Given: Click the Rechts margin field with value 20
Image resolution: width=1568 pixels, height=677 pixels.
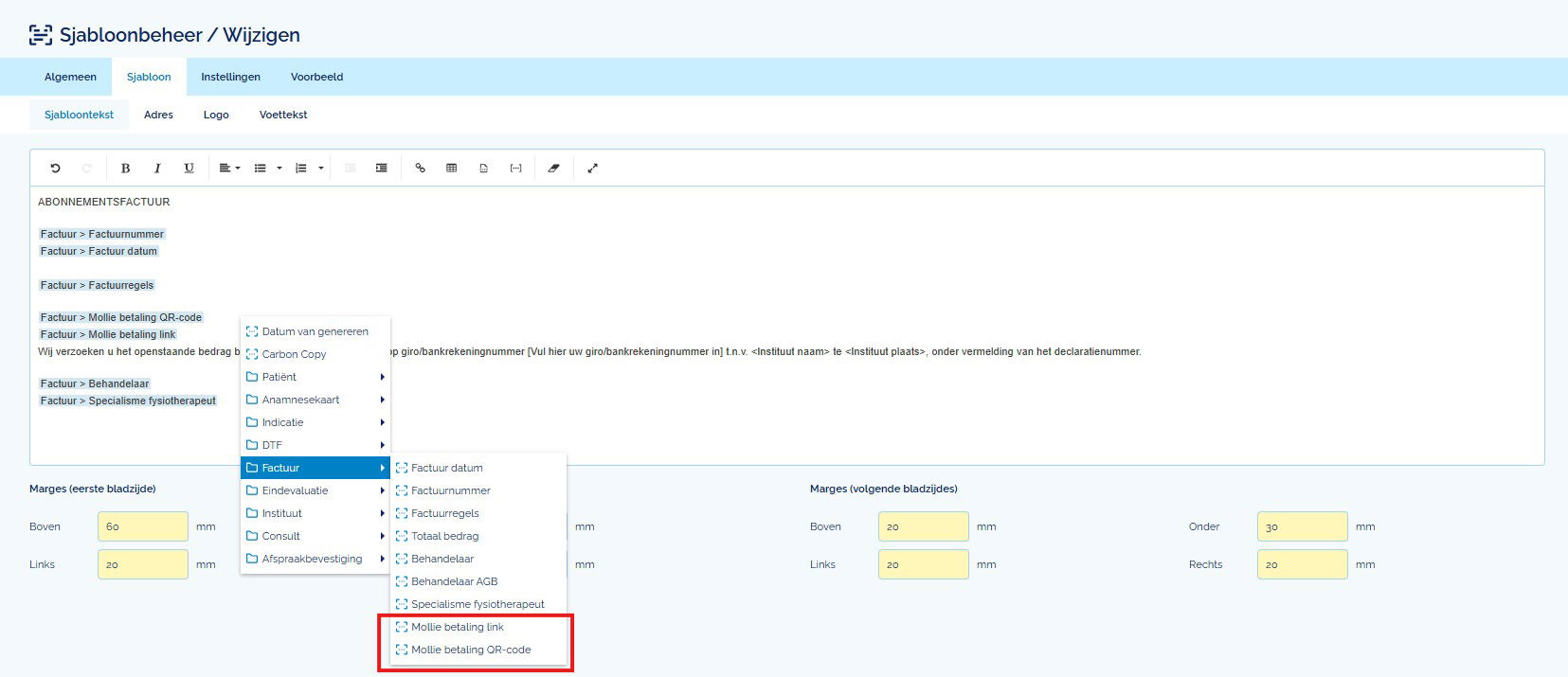Looking at the screenshot, I should click(1301, 564).
